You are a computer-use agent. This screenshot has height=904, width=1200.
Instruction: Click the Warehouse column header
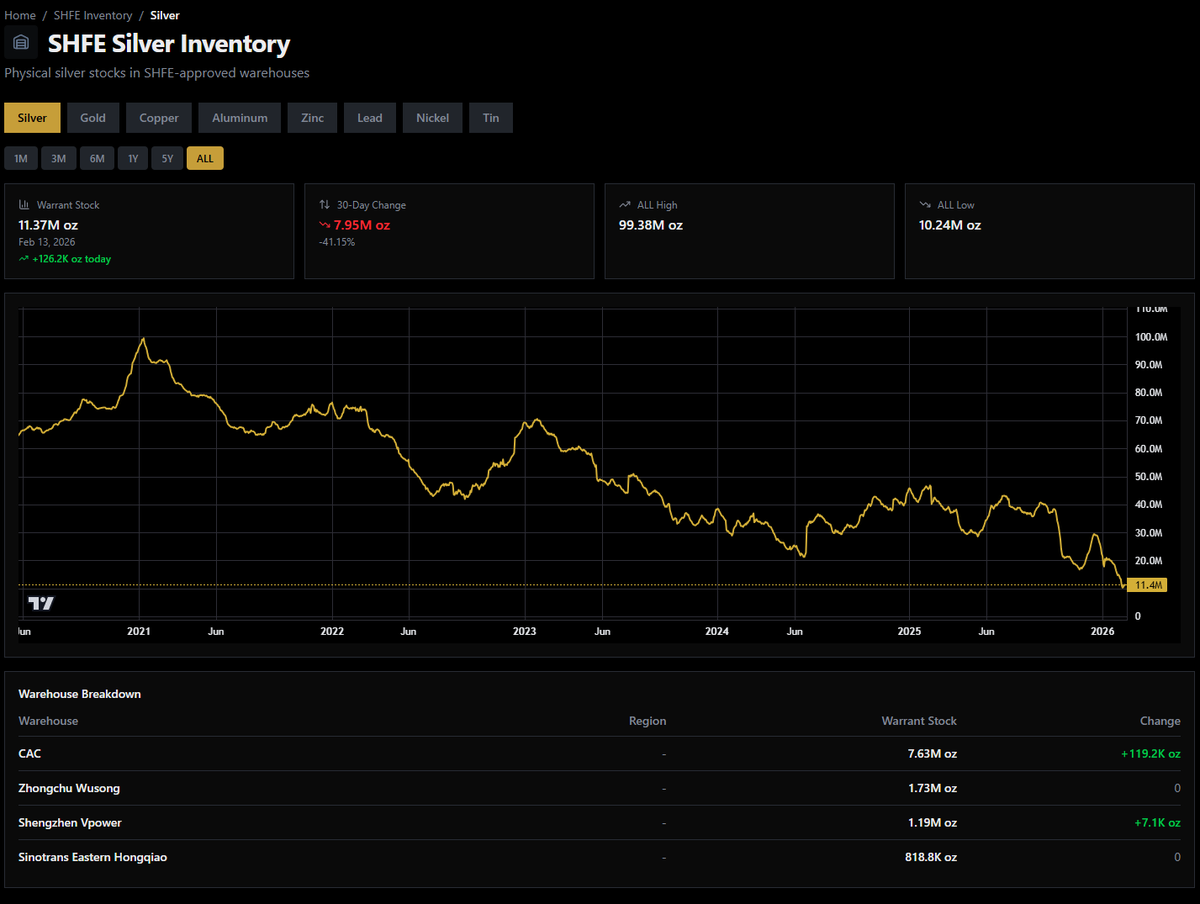click(x=48, y=721)
